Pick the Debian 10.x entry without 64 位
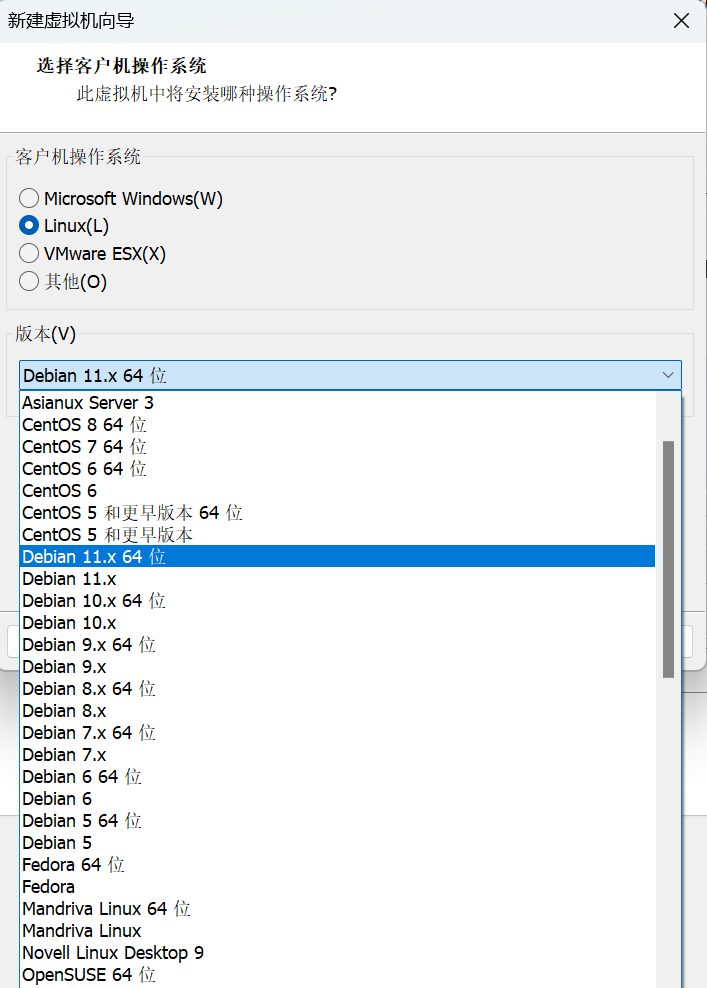This screenshot has width=707, height=988. point(338,623)
